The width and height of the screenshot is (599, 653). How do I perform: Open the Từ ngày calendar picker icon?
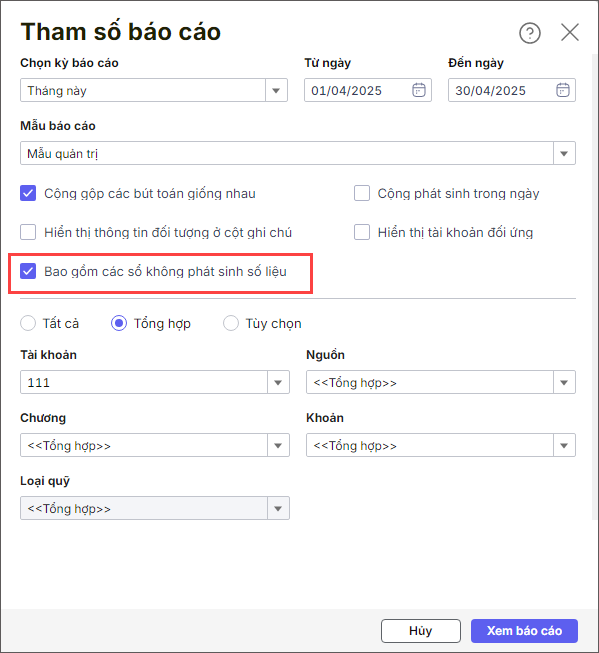click(419, 90)
